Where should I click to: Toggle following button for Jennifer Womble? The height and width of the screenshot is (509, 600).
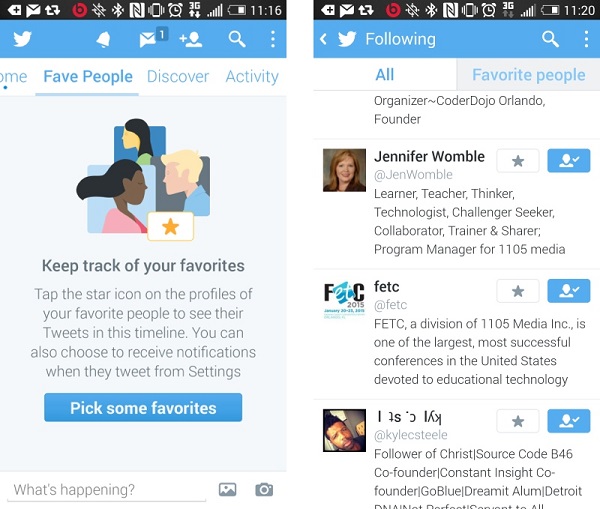tap(569, 161)
